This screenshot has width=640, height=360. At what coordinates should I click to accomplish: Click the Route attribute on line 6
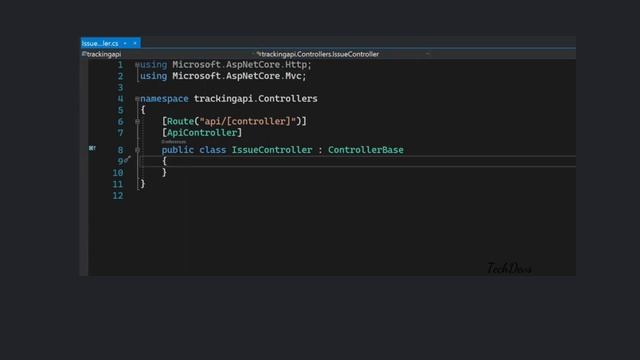180,121
